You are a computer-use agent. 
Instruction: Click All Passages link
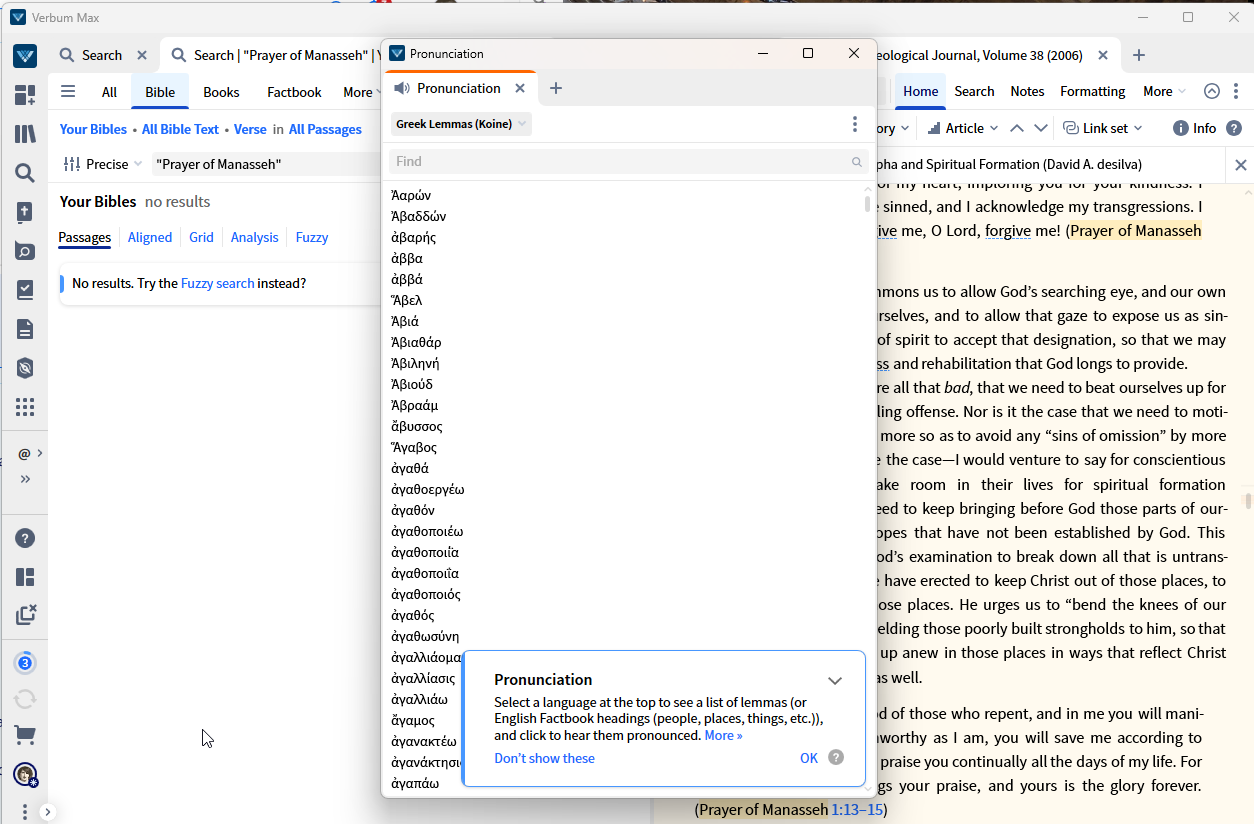(x=325, y=129)
